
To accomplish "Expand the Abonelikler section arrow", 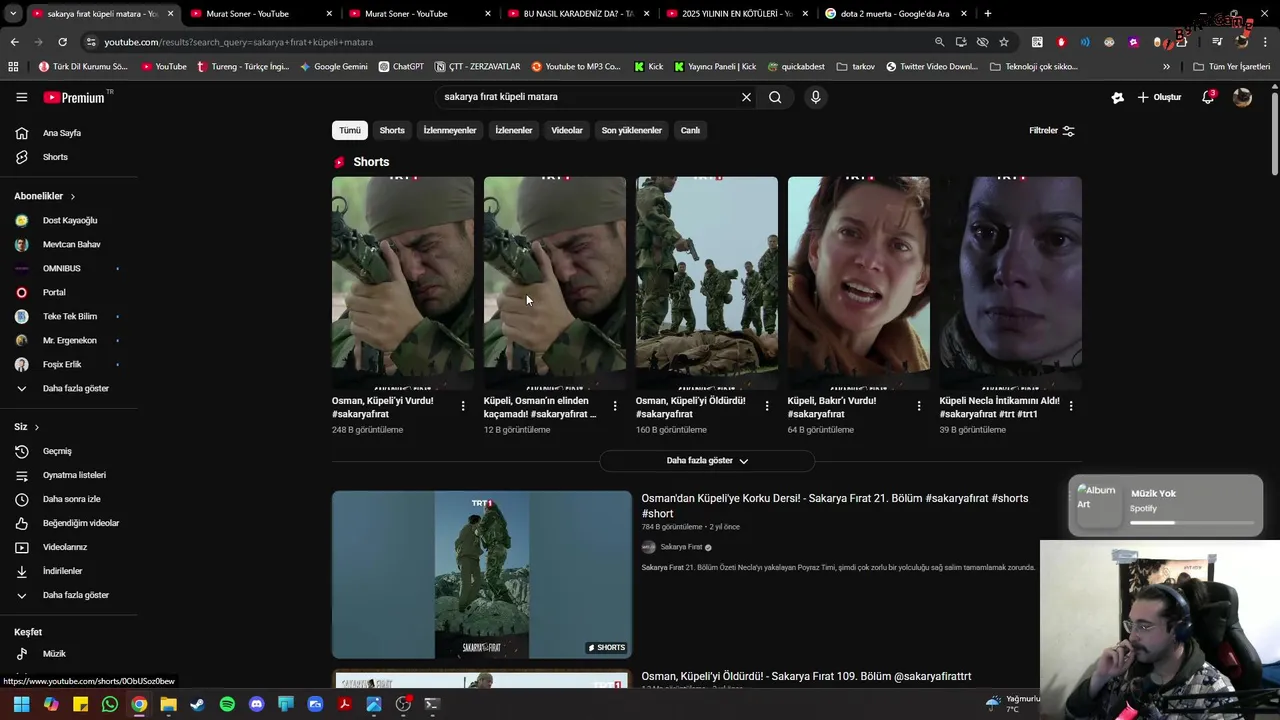I will point(72,196).
